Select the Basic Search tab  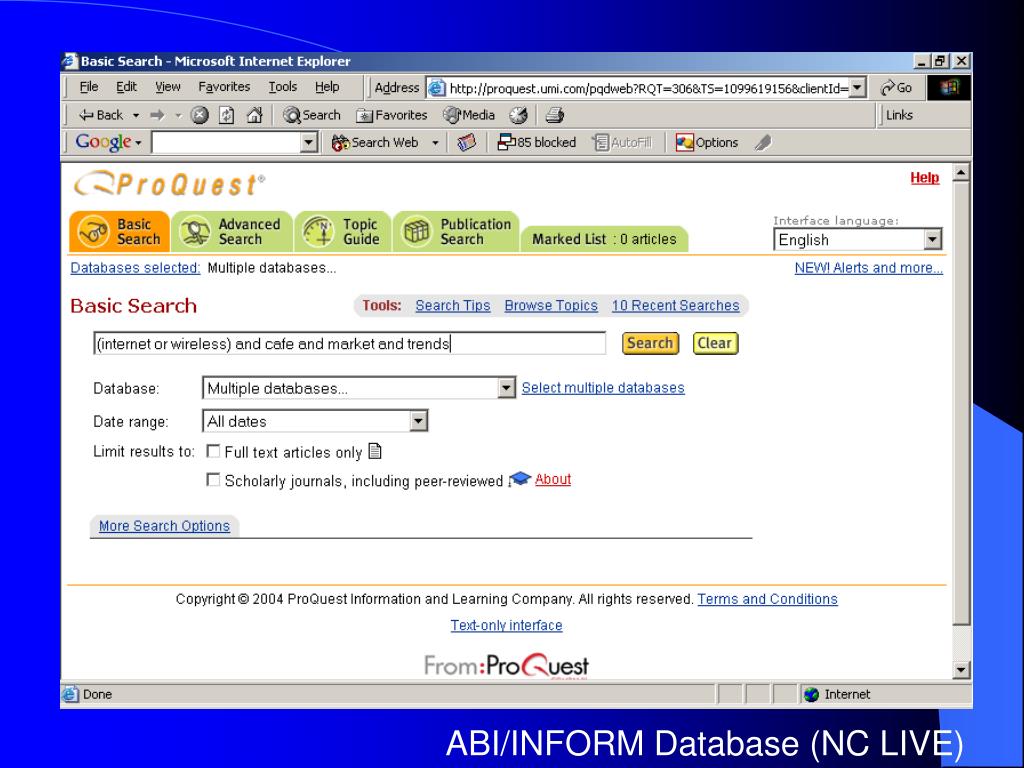click(120, 232)
